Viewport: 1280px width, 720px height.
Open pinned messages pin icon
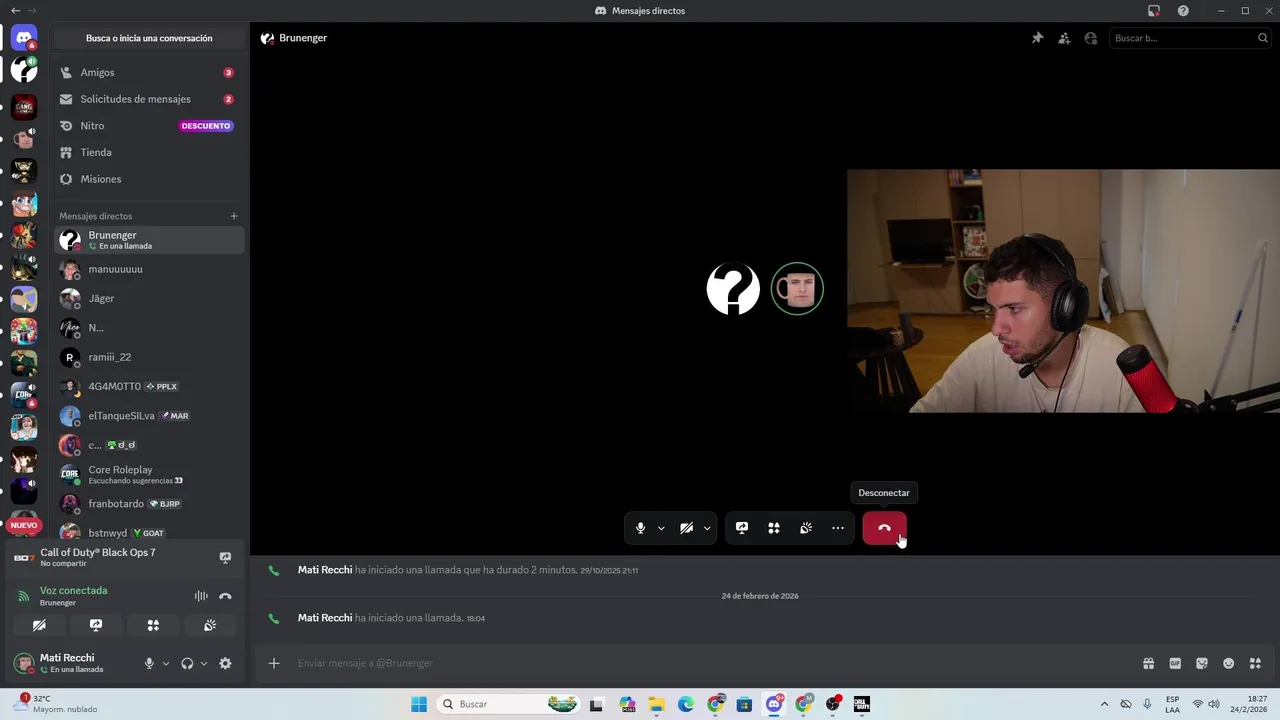click(1037, 38)
